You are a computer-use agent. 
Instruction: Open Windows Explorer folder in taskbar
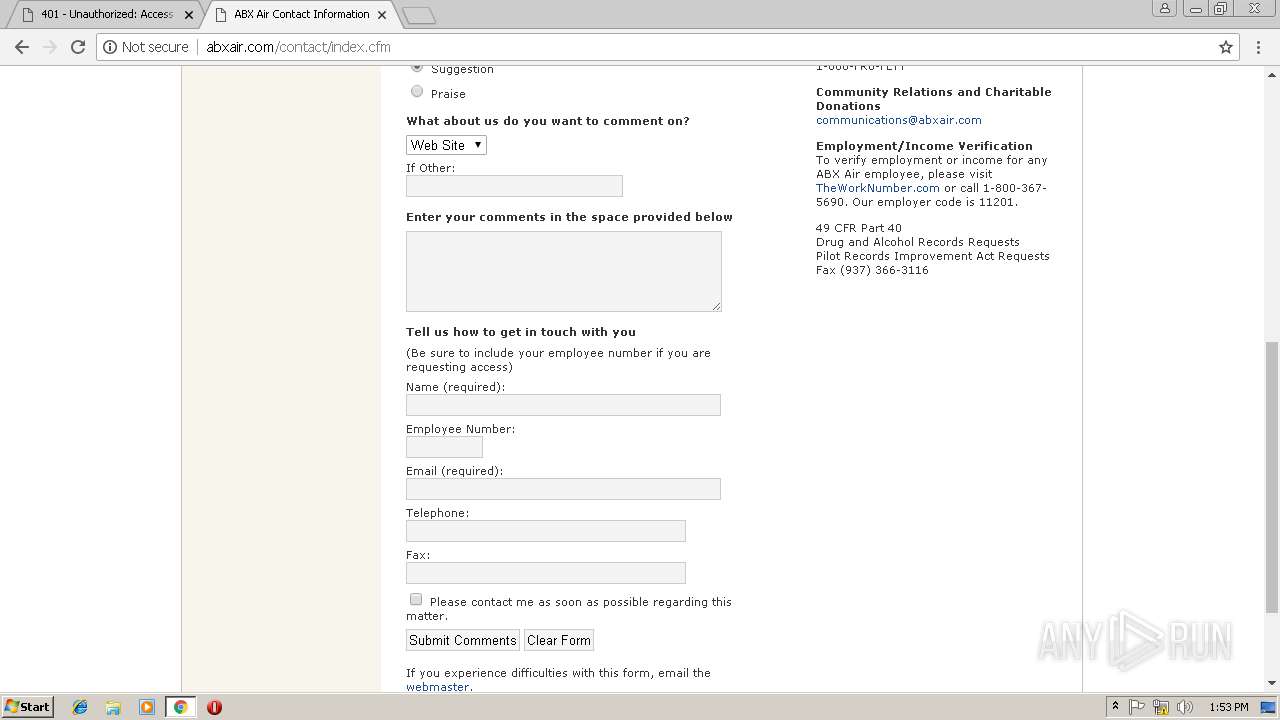point(113,707)
